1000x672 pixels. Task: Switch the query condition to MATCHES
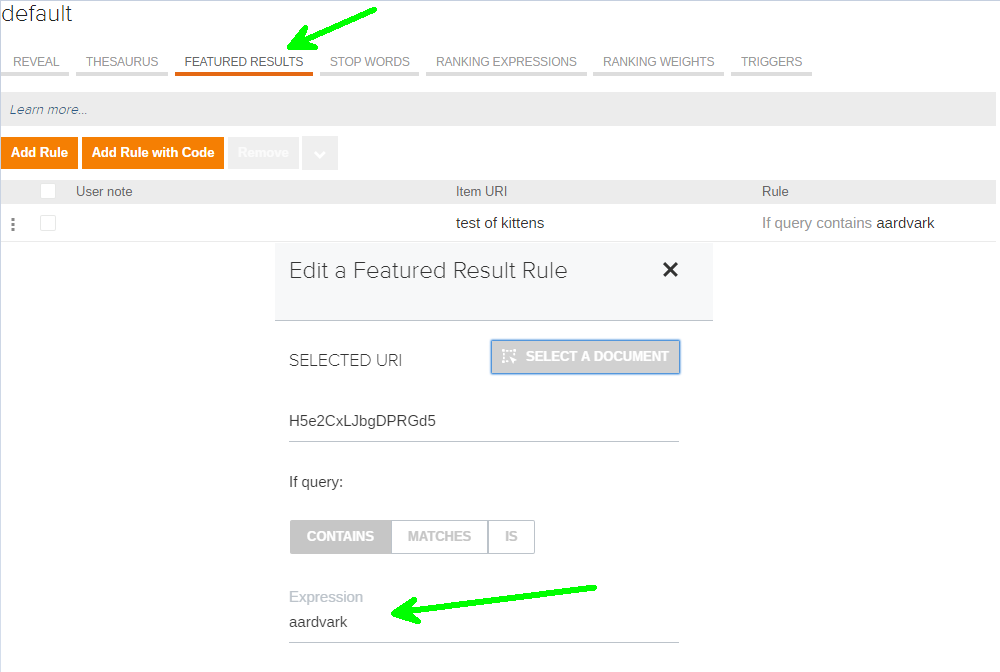click(x=438, y=536)
